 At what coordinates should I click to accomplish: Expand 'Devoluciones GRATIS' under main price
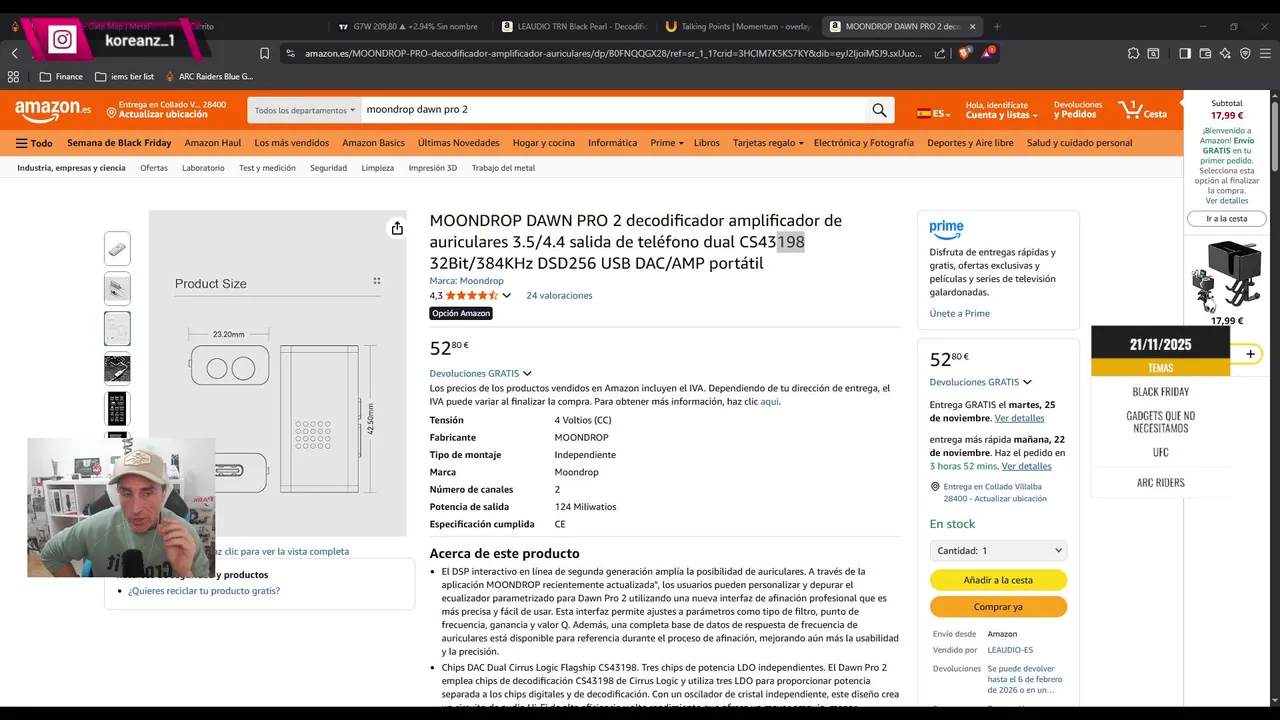[x=480, y=373]
